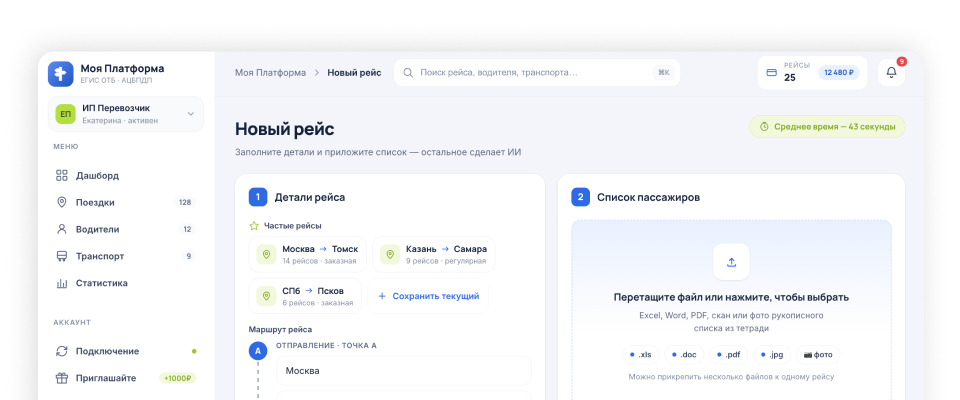This screenshot has width=960, height=400.
Task: Click the Водители person icon
Action: coord(61,229)
